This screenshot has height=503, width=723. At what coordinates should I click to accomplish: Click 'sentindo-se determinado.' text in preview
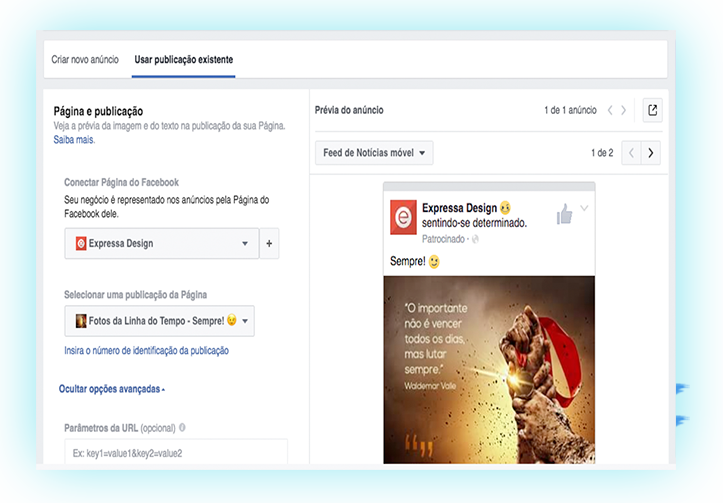coord(474,223)
